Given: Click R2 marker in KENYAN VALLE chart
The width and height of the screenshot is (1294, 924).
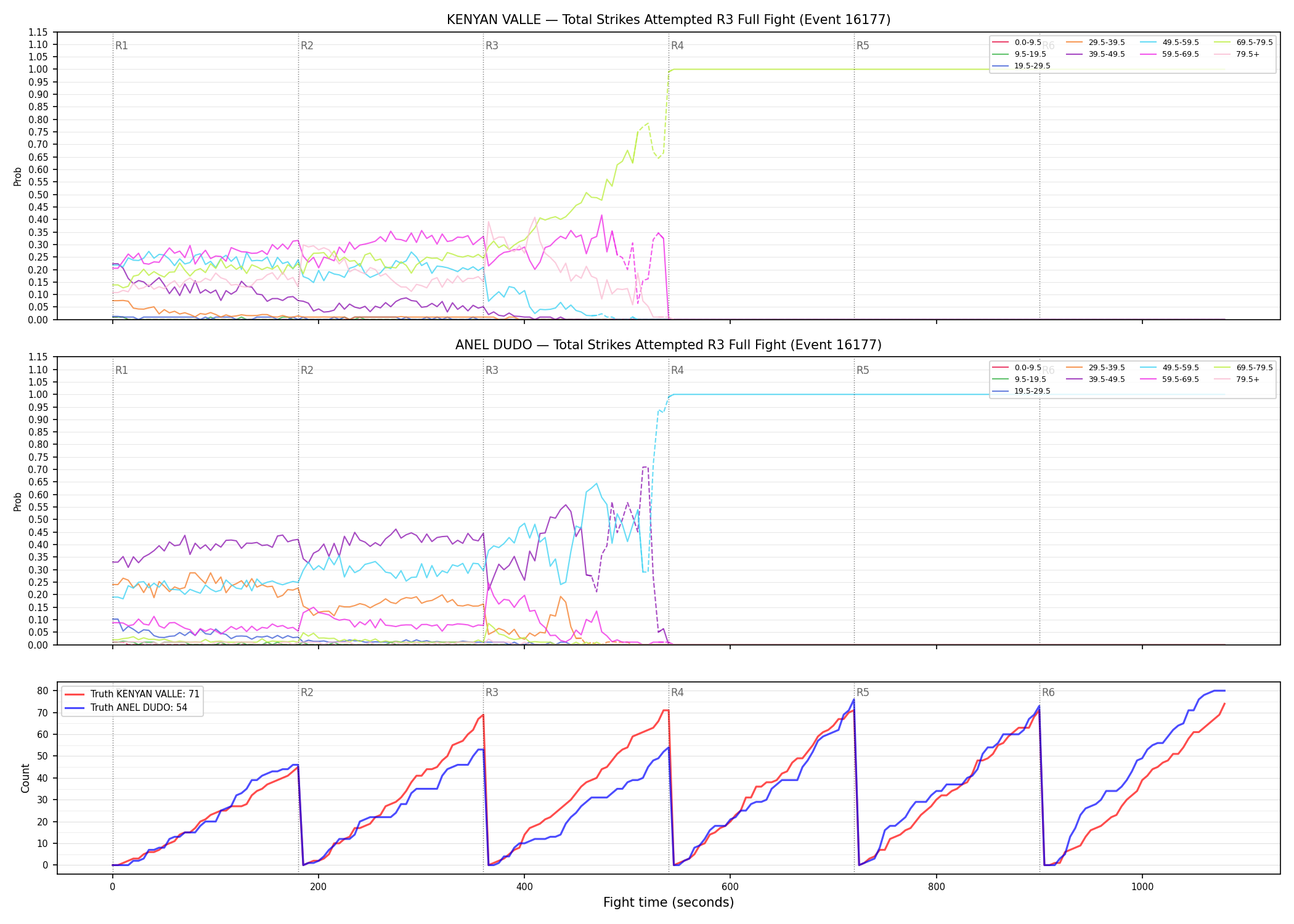Looking at the screenshot, I should 307,46.
